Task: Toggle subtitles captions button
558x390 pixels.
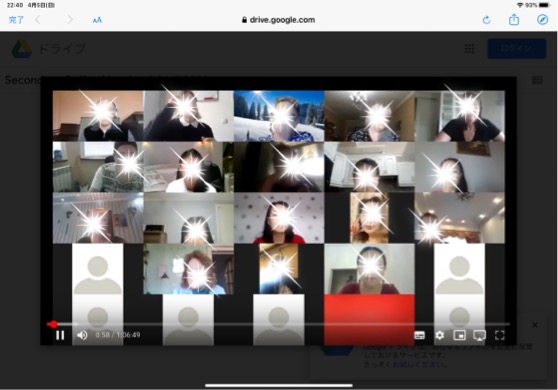Action: tap(420, 335)
